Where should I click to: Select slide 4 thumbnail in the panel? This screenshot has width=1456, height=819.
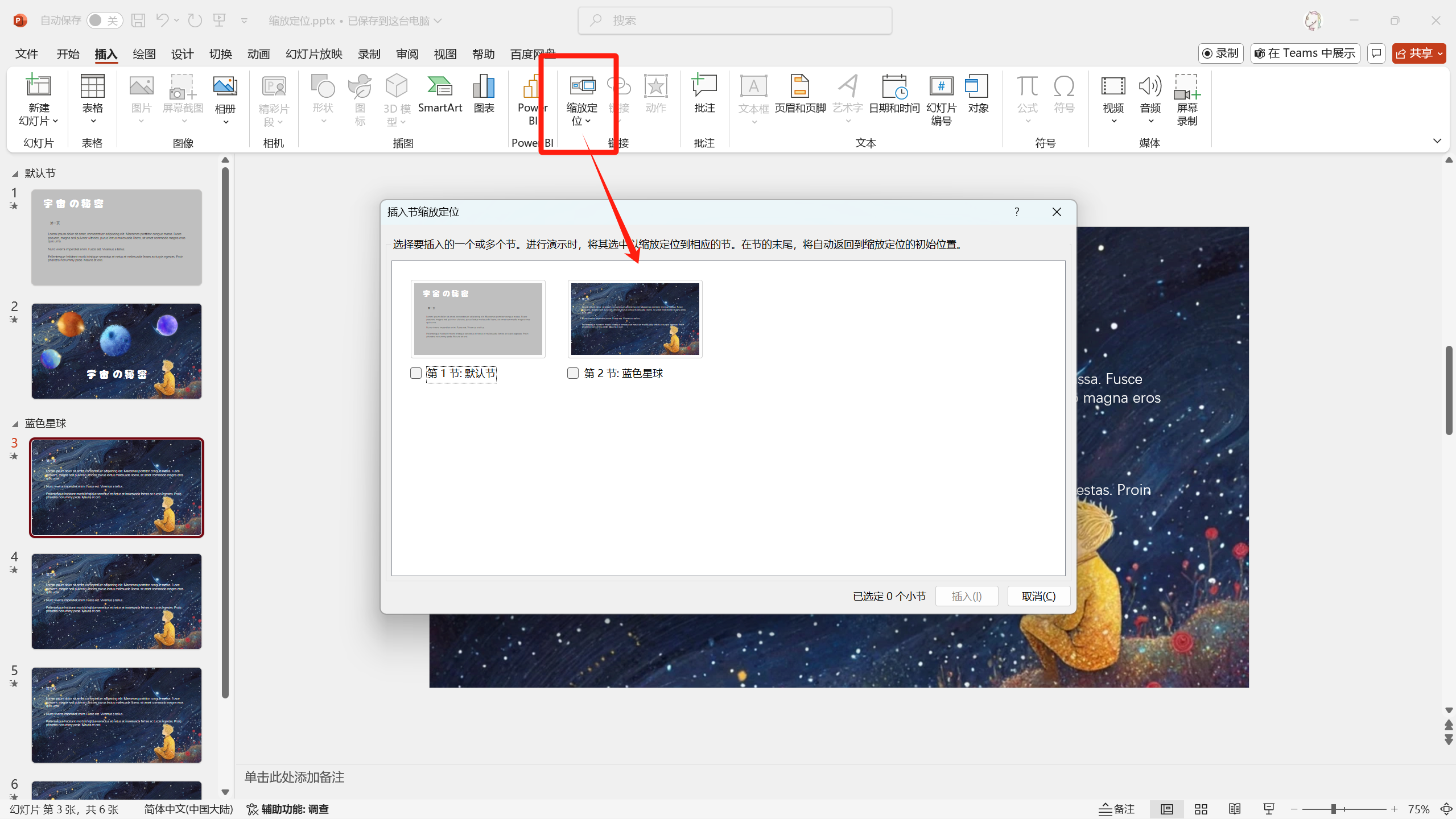pos(117,601)
